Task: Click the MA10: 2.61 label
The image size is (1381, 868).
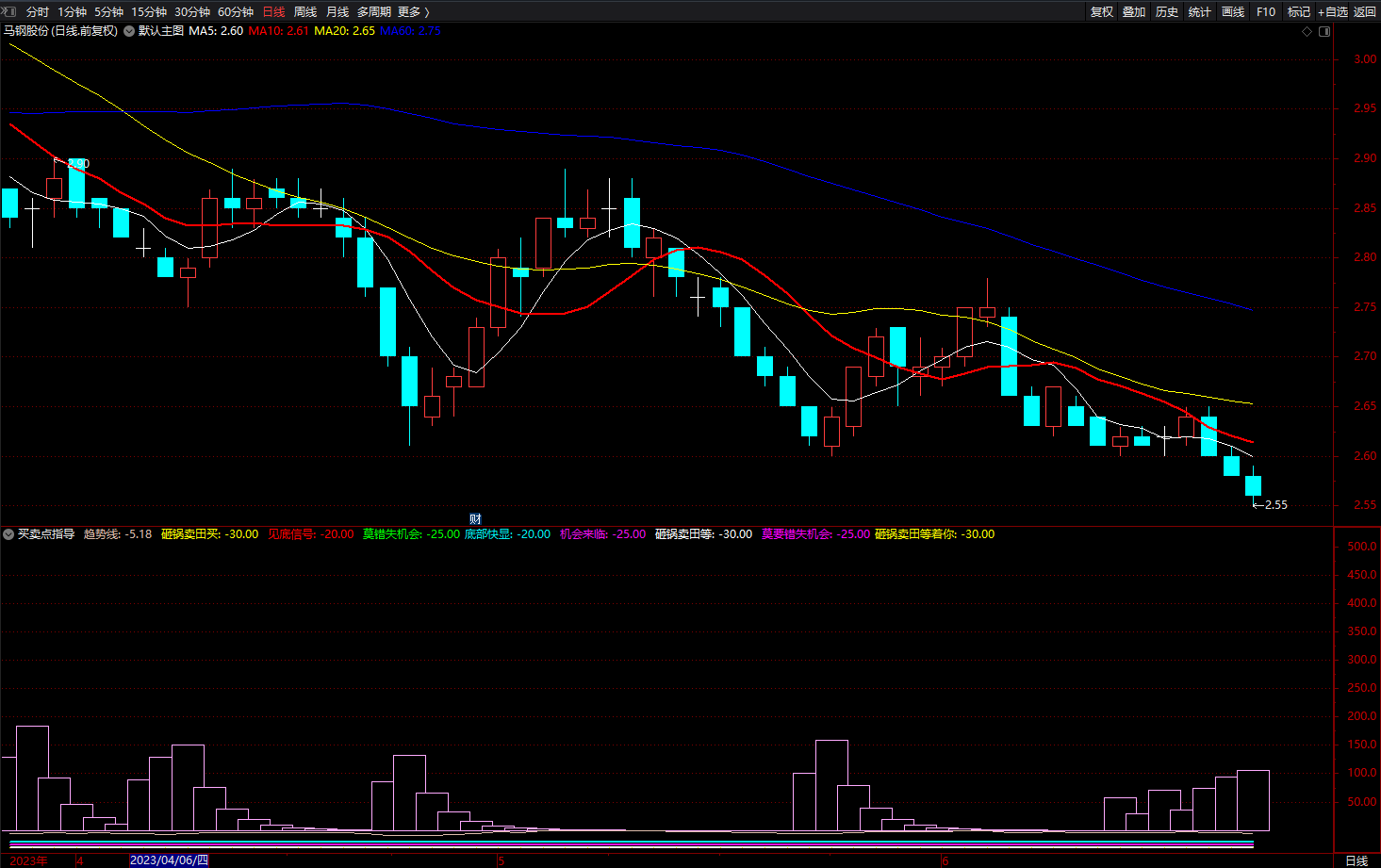Action: (x=278, y=31)
